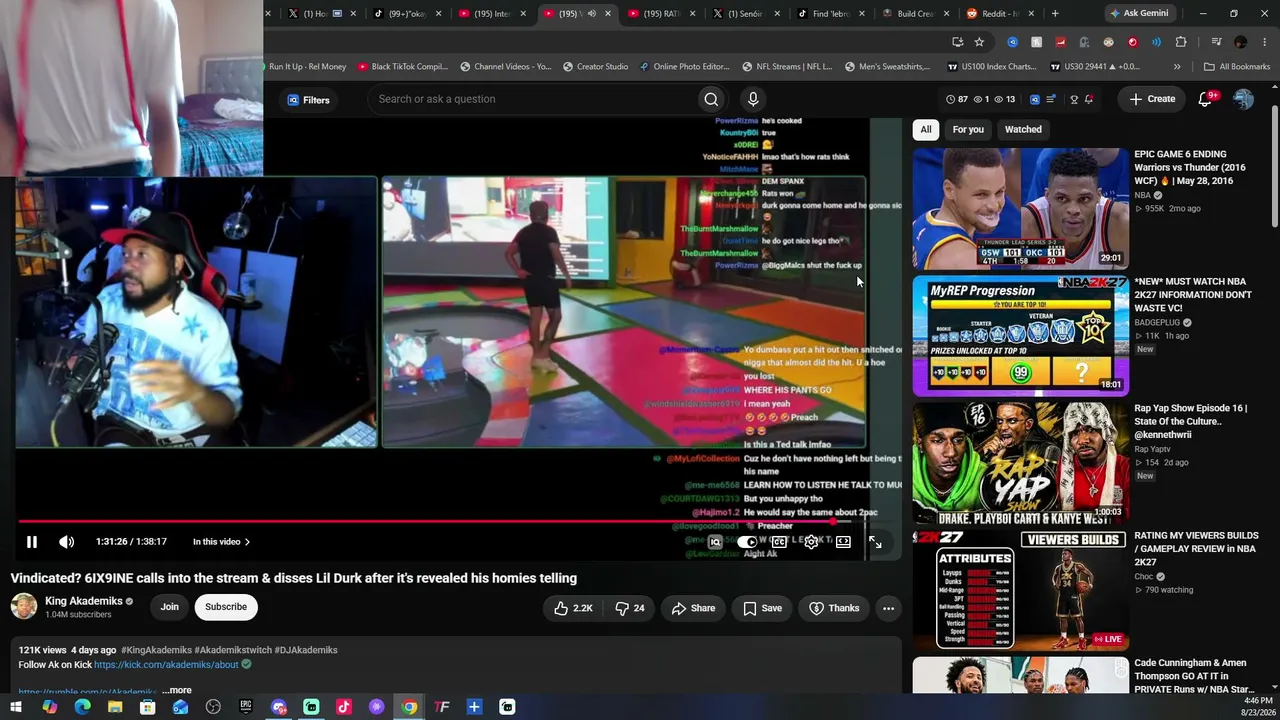Open the Creator Studio bookmark
This screenshot has width=1280, height=720.
click(595, 67)
